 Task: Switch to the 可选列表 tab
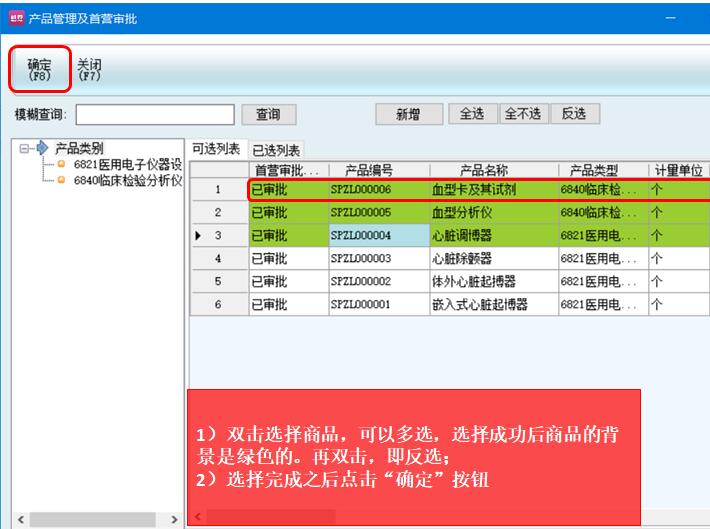click(x=216, y=149)
